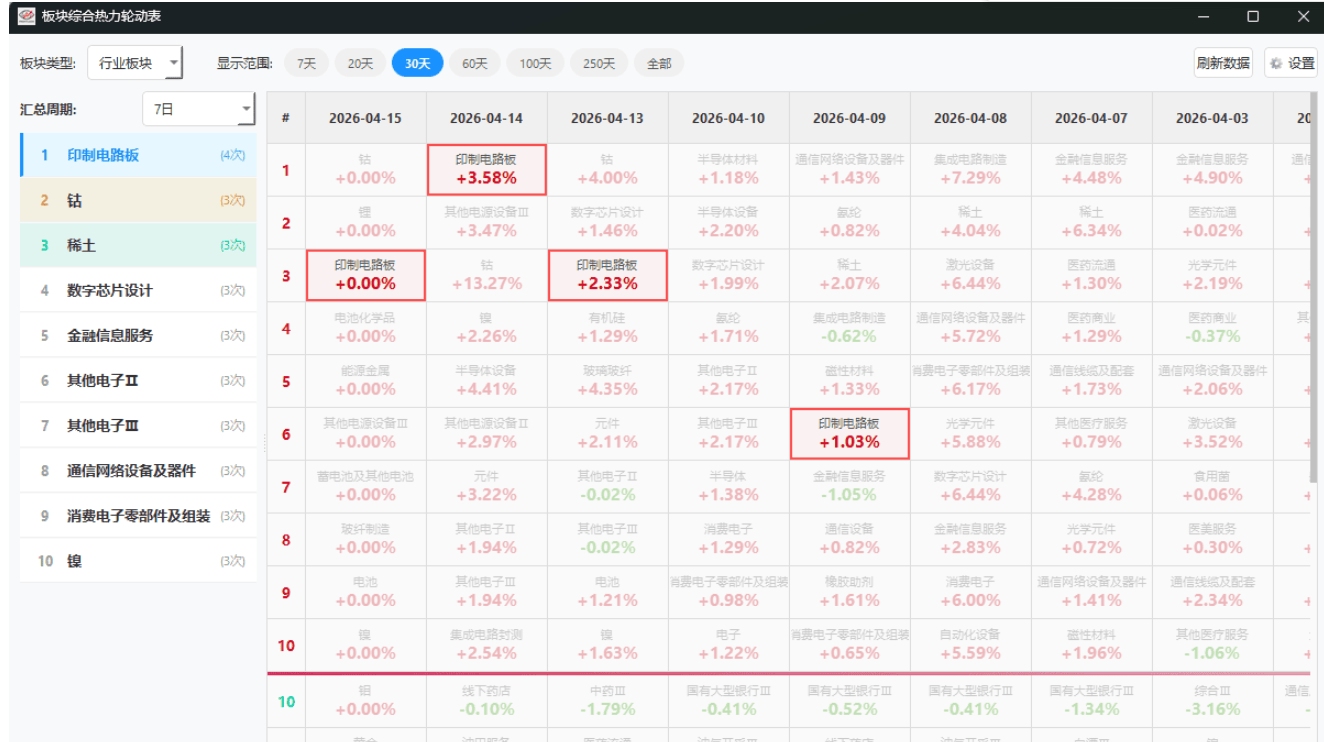Choose 其他电子II ranked sixth in the list
The height and width of the screenshot is (742, 1324).
[x=138, y=380]
